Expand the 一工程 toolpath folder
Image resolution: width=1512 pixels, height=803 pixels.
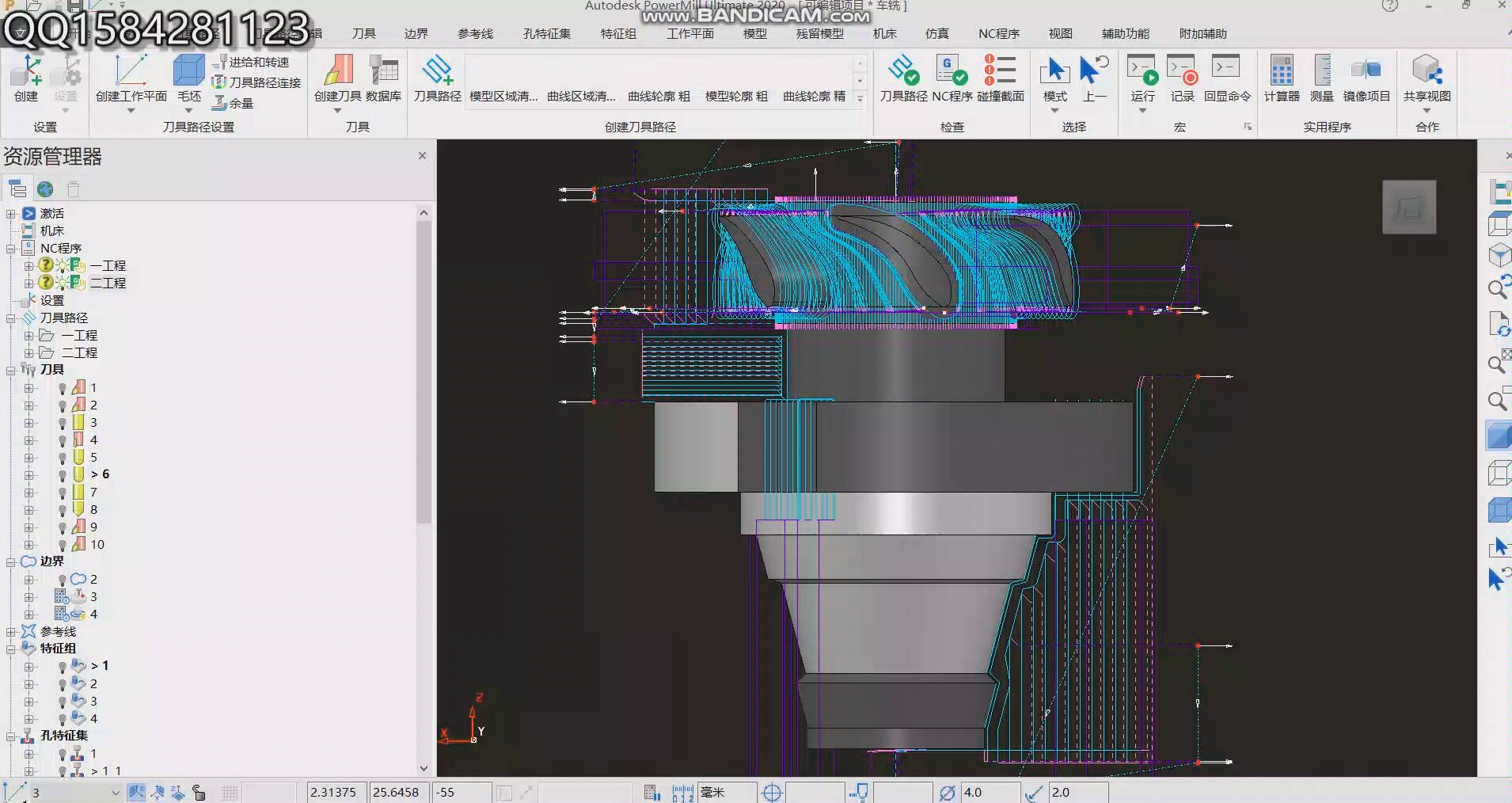click(x=28, y=336)
